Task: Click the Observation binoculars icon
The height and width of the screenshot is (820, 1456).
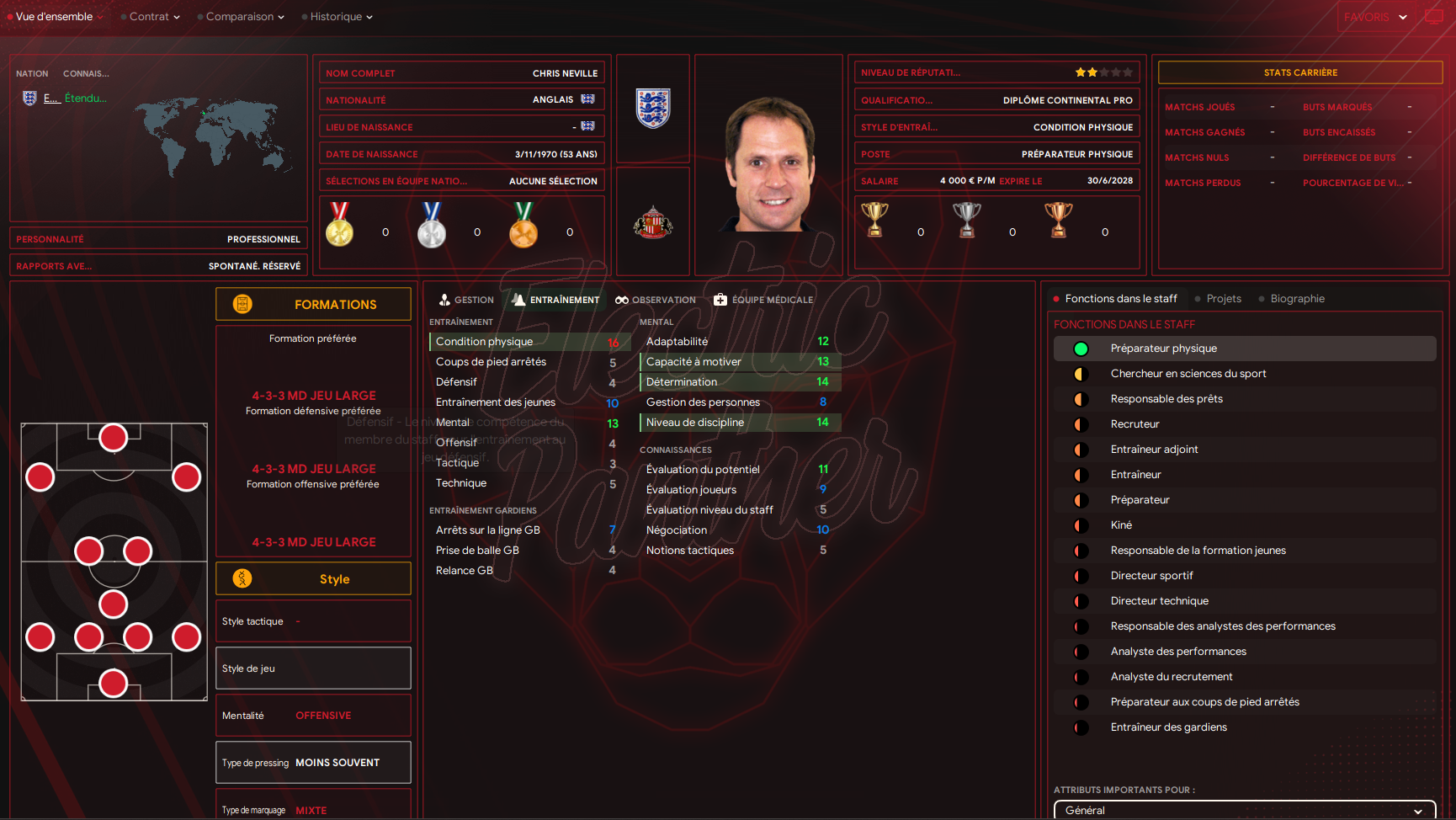Action: [622, 300]
